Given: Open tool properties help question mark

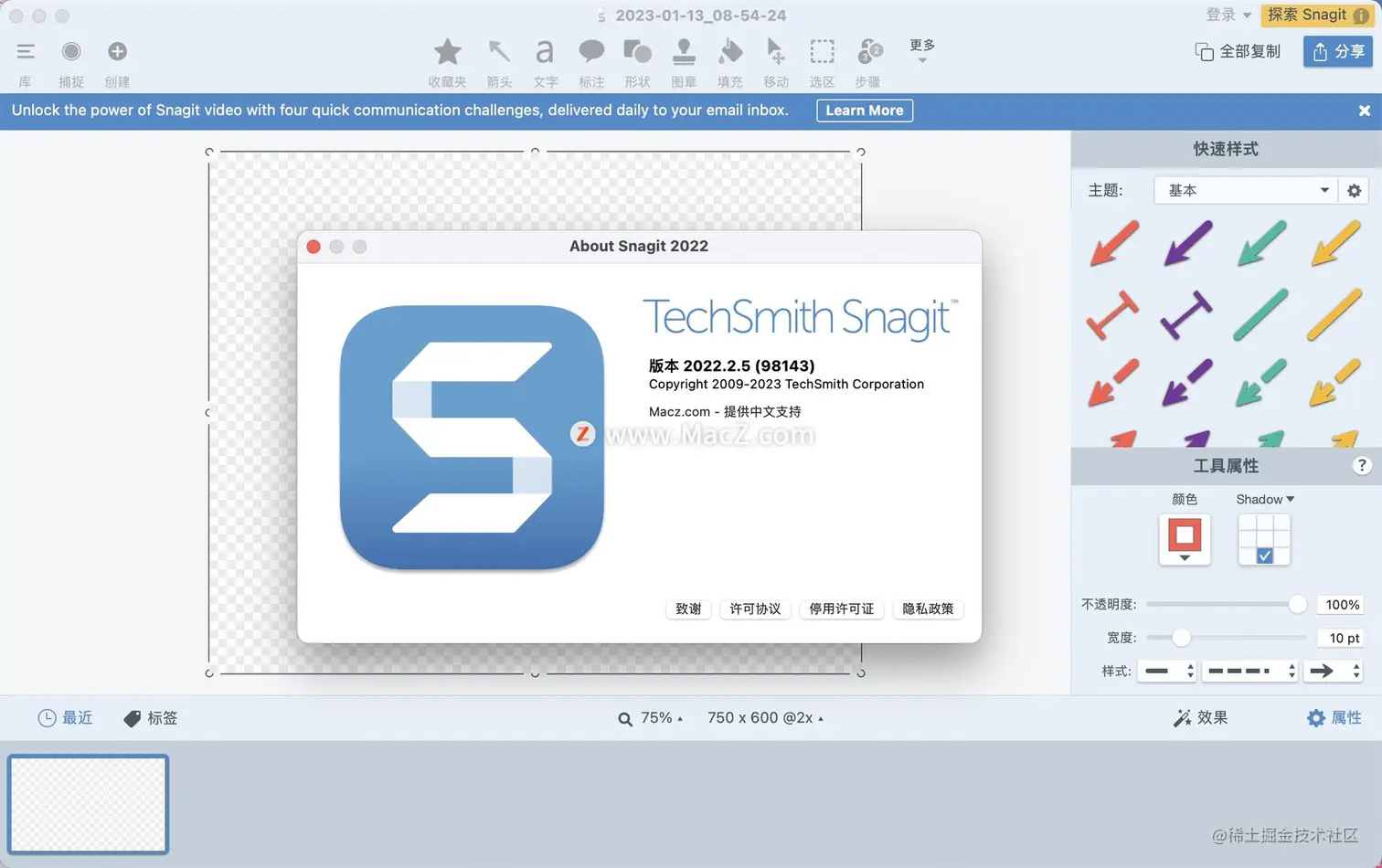Looking at the screenshot, I should [1361, 466].
